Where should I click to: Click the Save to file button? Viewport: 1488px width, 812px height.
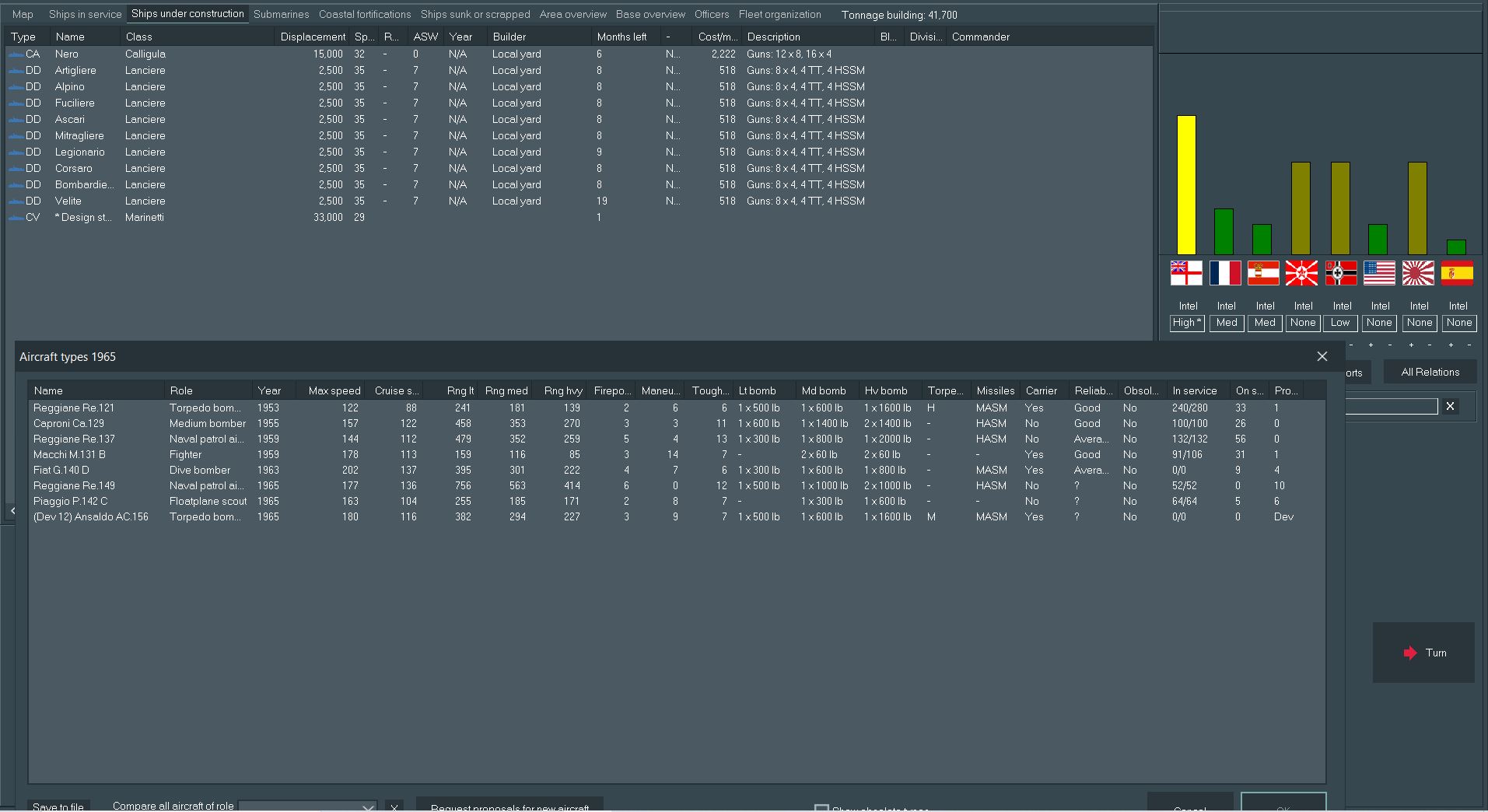point(58,806)
